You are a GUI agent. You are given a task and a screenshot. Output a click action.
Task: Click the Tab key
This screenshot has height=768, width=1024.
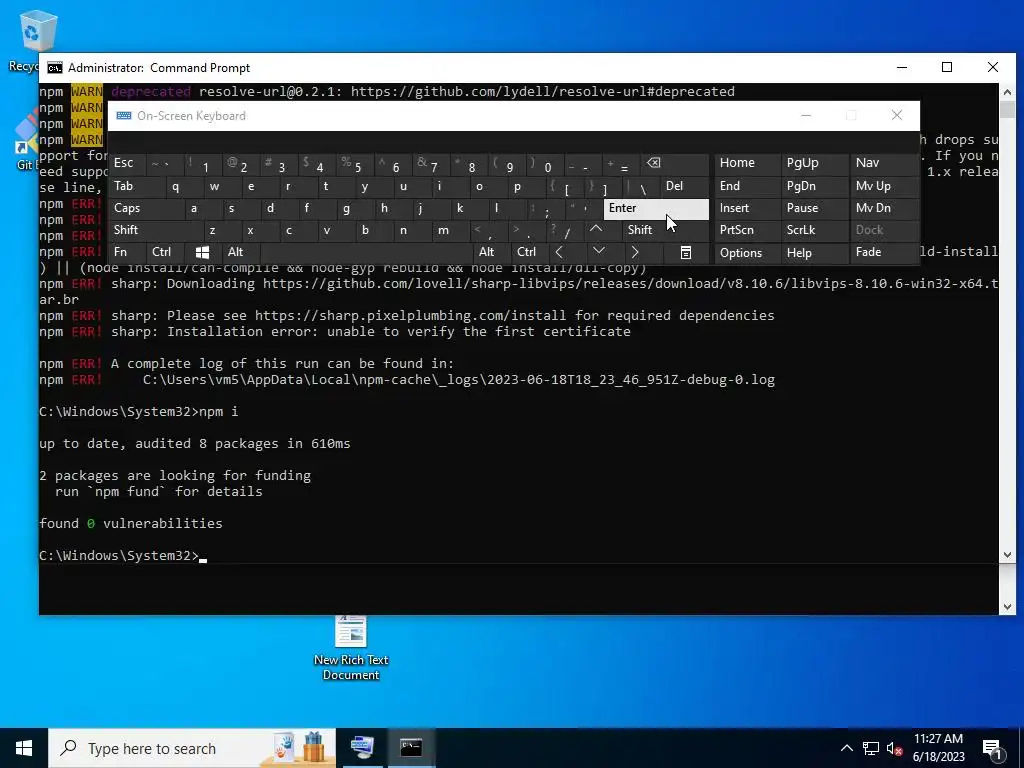[x=136, y=187]
